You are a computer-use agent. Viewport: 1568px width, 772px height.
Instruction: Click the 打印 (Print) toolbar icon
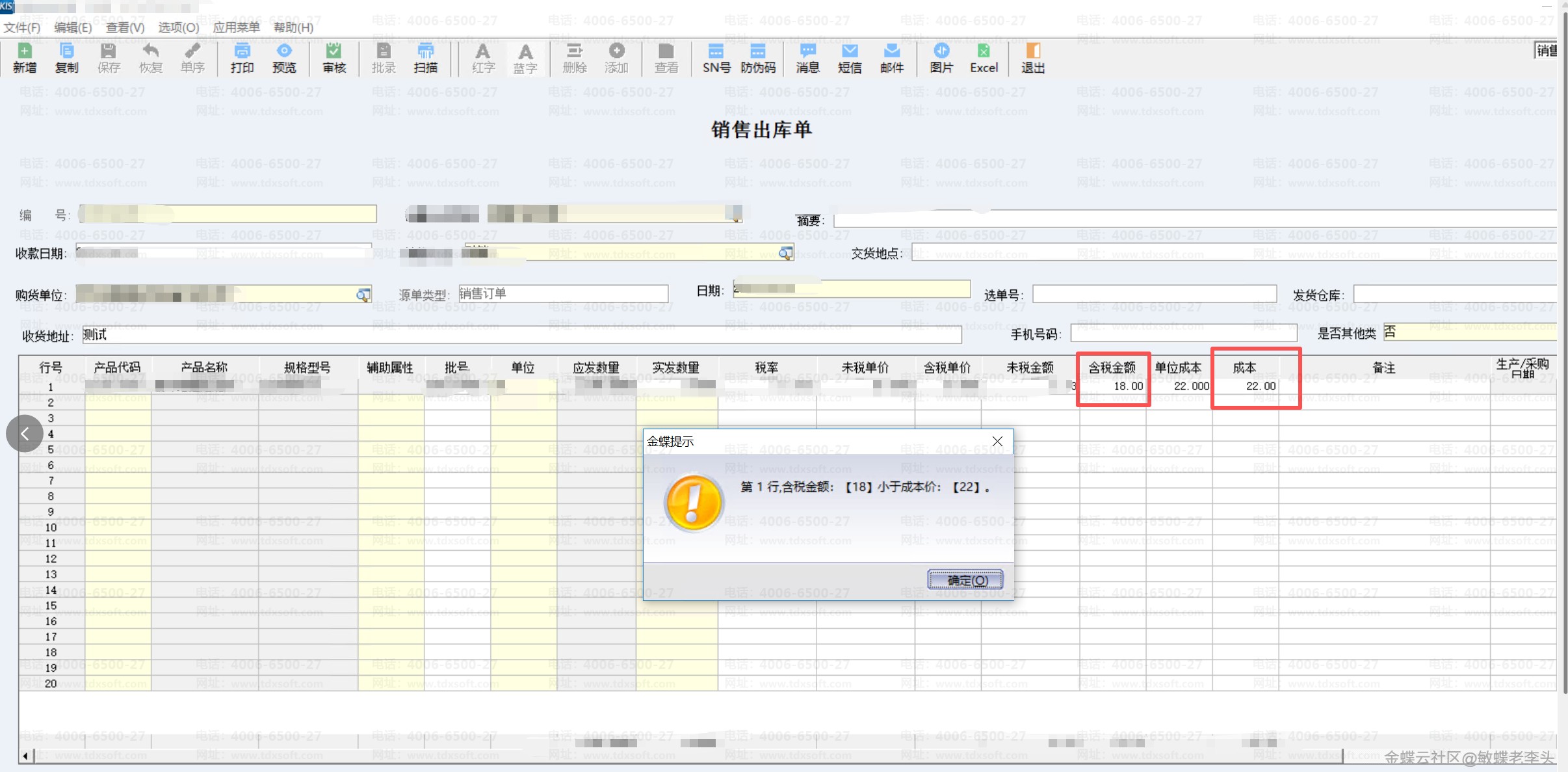point(242,58)
